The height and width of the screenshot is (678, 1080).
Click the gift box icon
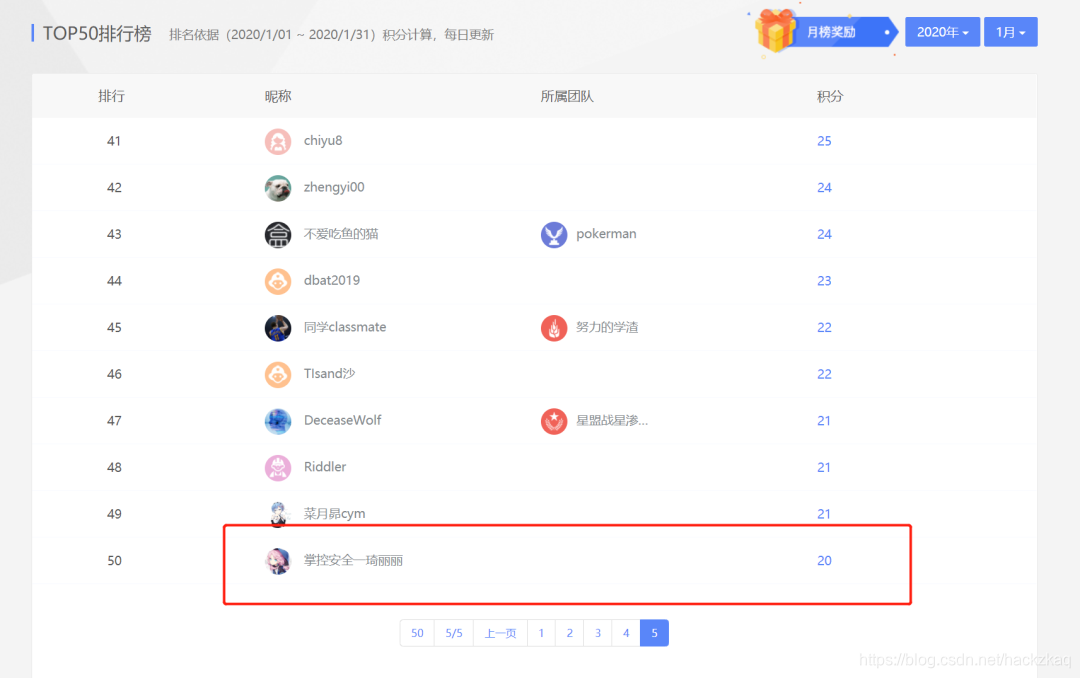pyautogui.click(x=775, y=30)
